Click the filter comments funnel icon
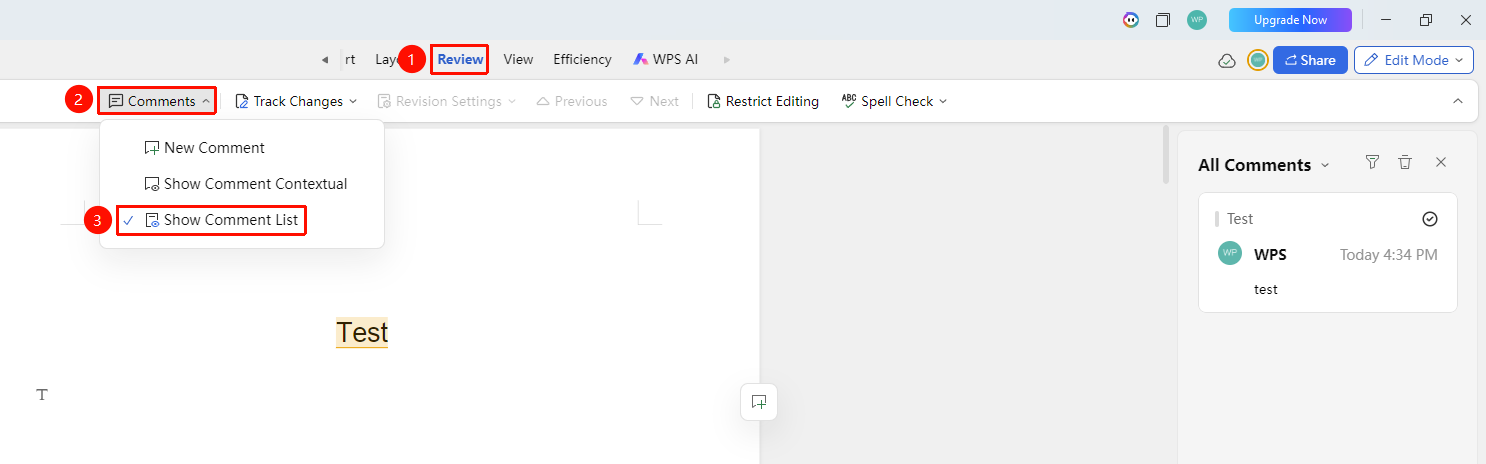1486x464 pixels. [x=1372, y=162]
